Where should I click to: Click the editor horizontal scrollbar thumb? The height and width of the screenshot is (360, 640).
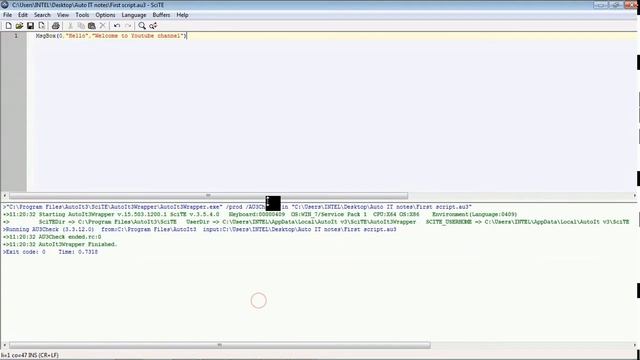pos(208,196)
